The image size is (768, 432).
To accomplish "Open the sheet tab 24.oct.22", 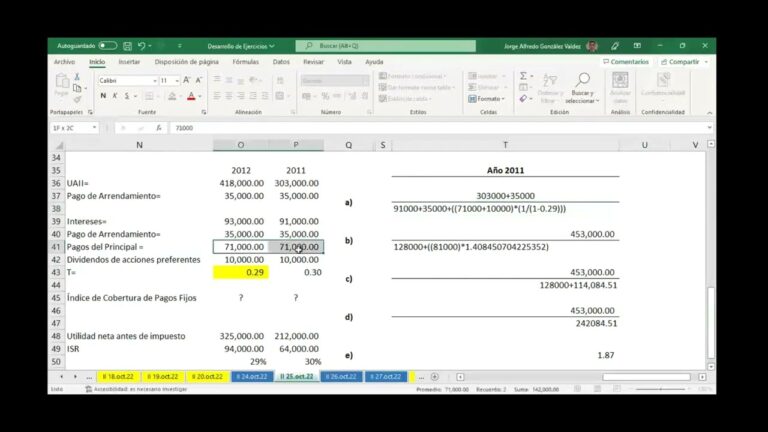I will [252, 377].
